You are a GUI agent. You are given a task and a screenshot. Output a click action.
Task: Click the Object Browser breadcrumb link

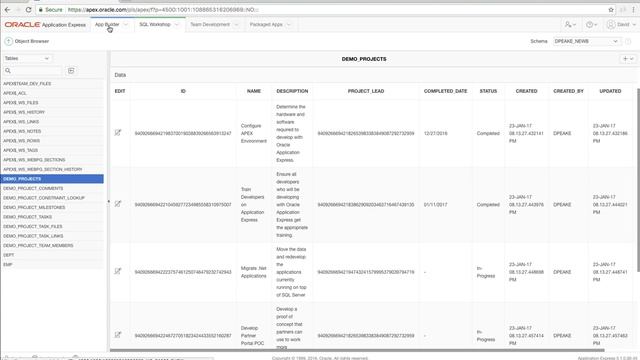pos(32,41)
